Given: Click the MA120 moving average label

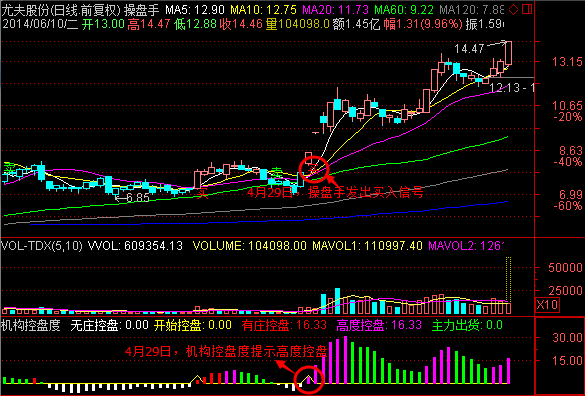Looking at the screenshot, I should 472,10.
